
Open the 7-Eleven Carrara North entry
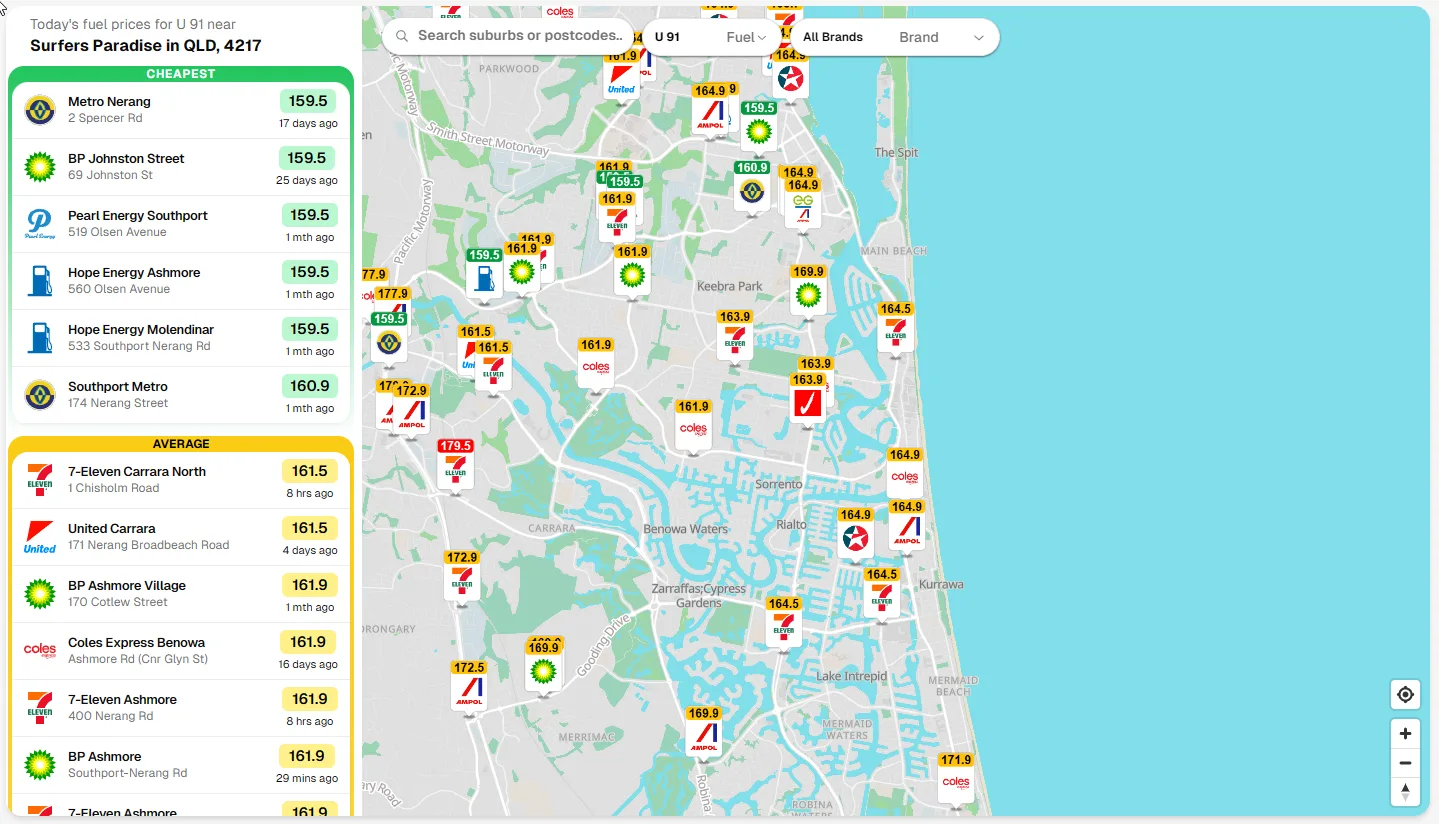coord(181,480)
